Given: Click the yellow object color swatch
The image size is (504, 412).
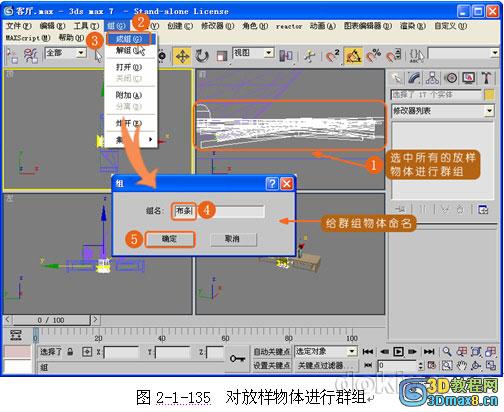Looking at the screenshot, I should [489, 95].
